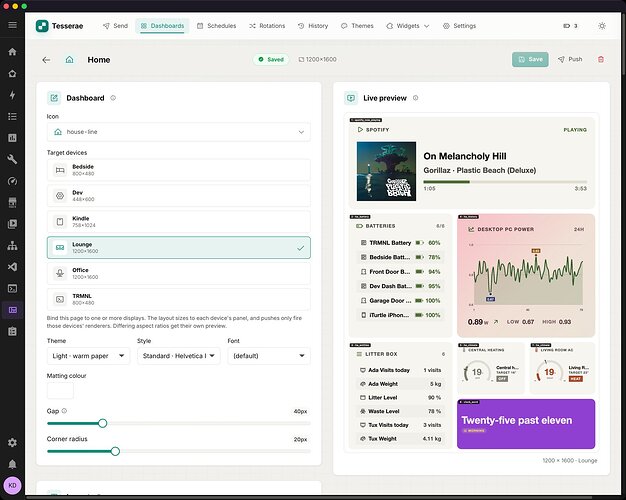
Task: Select the Office target device
Action: coord(178,273)
